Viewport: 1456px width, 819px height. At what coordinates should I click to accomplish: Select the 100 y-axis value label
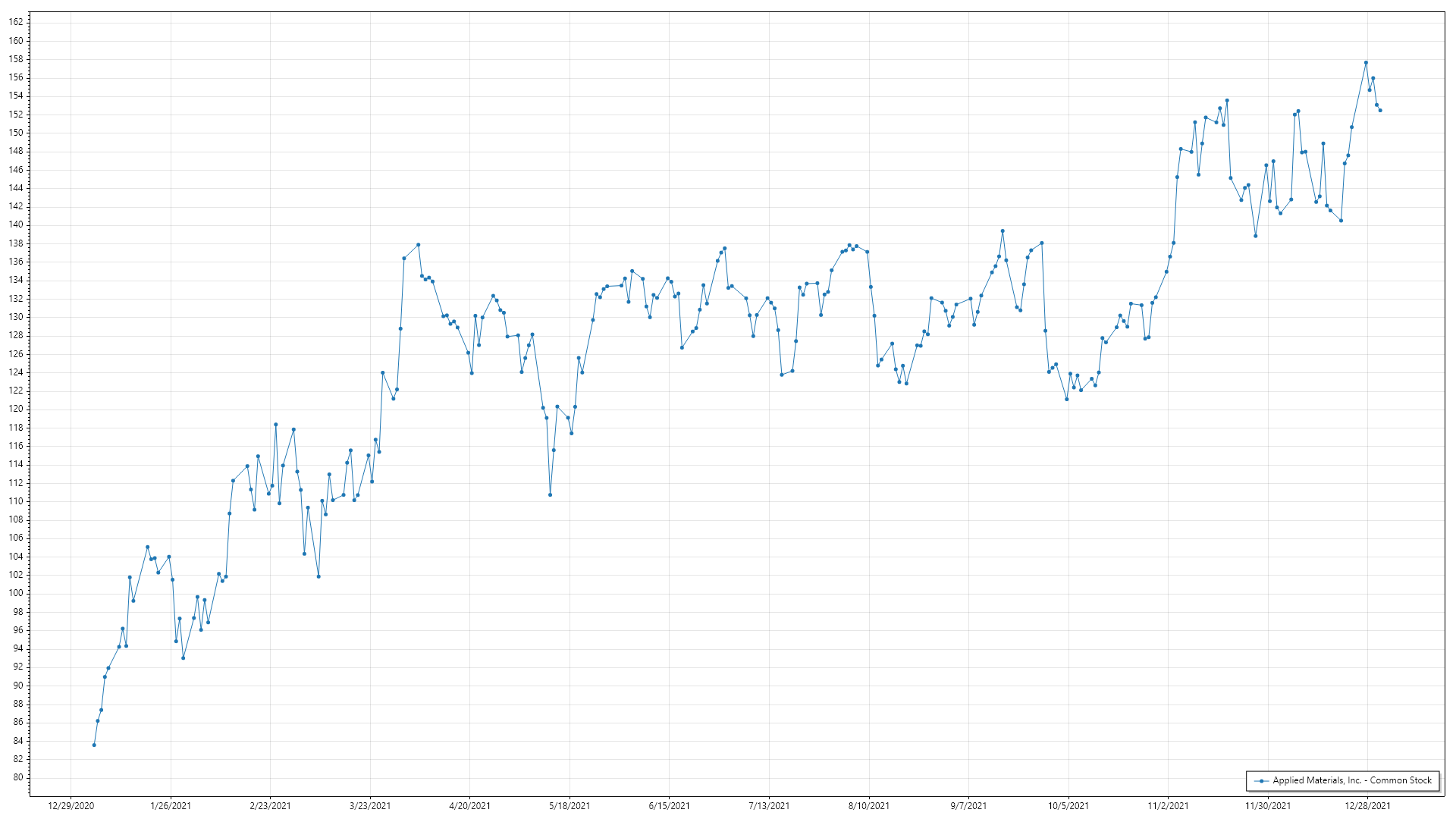(16, 593)
